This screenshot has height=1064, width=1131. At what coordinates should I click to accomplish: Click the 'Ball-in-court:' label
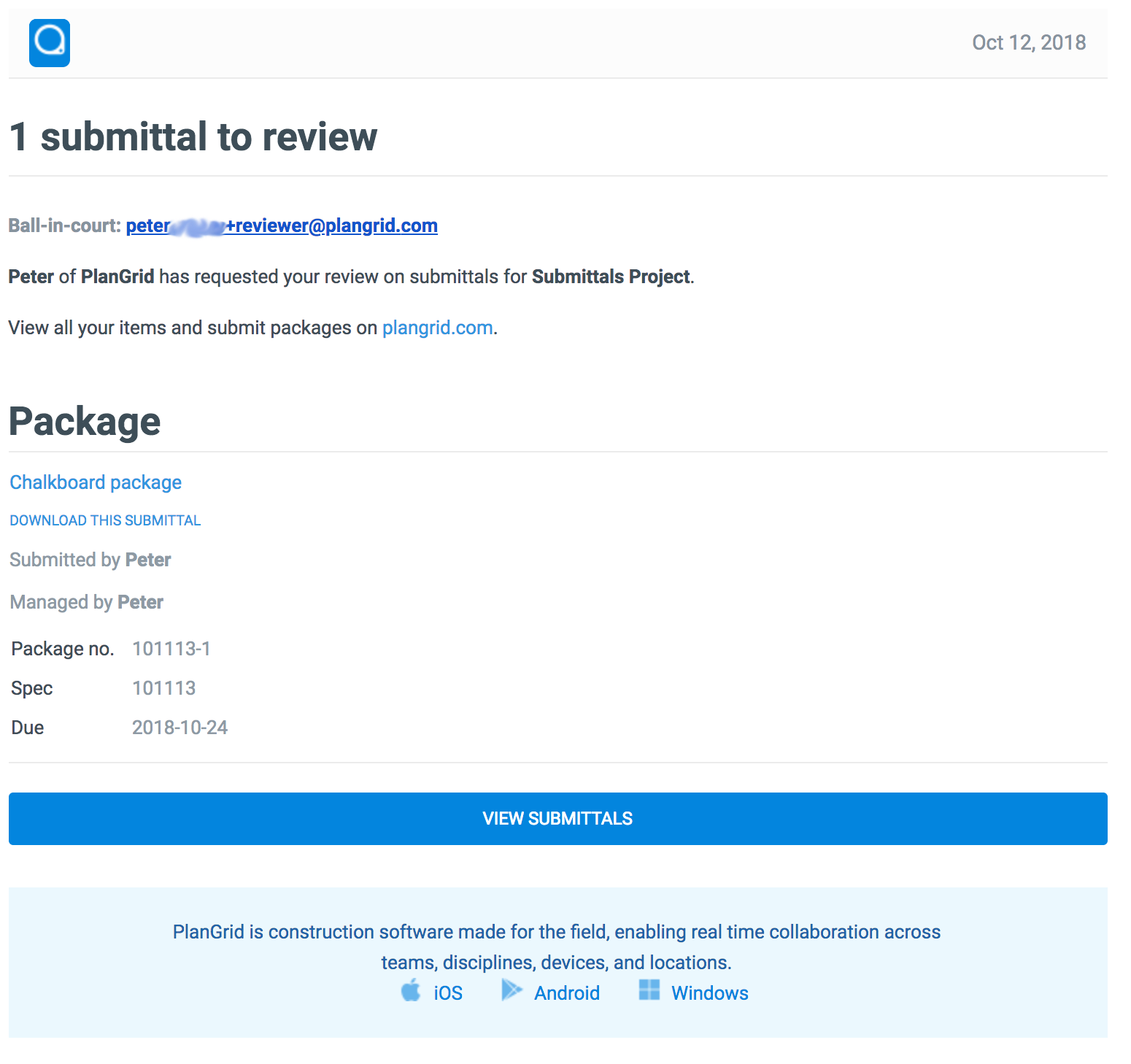[65, 225]
